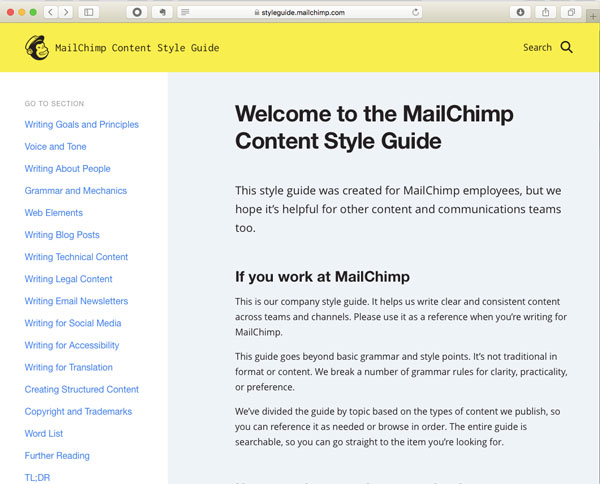Open Writing for Accessibility section
Image resolution: width=600 pixels, height=484 pixels.
point(72,345)
